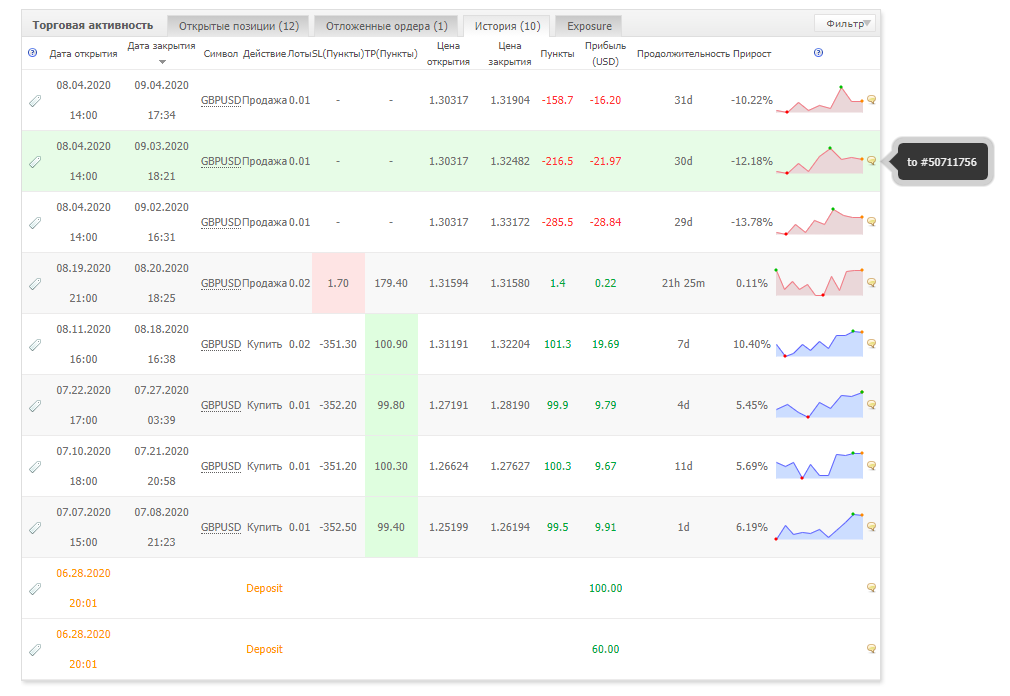
Task: Click mini chart of 5.69% trade
Action: click(x=819, y=466)
